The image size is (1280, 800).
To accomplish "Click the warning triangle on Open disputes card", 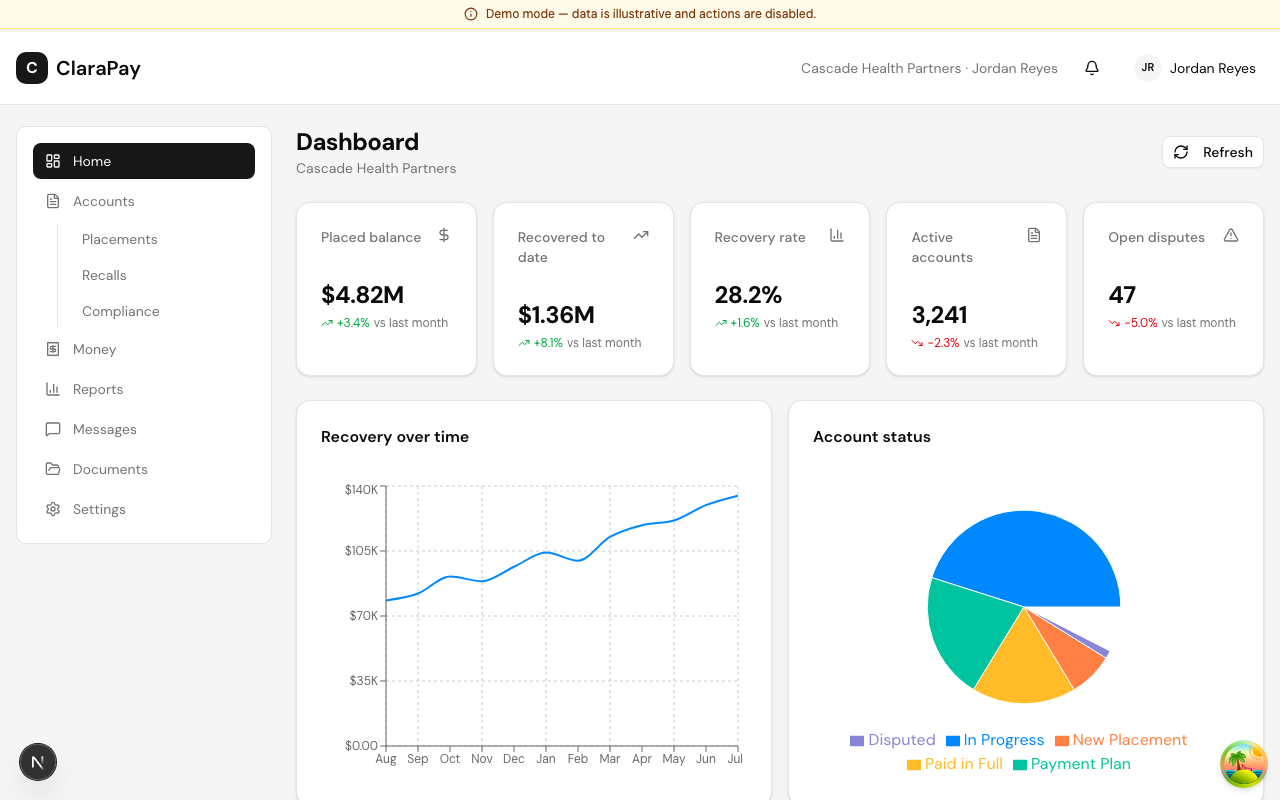I will click(1231, 235).
